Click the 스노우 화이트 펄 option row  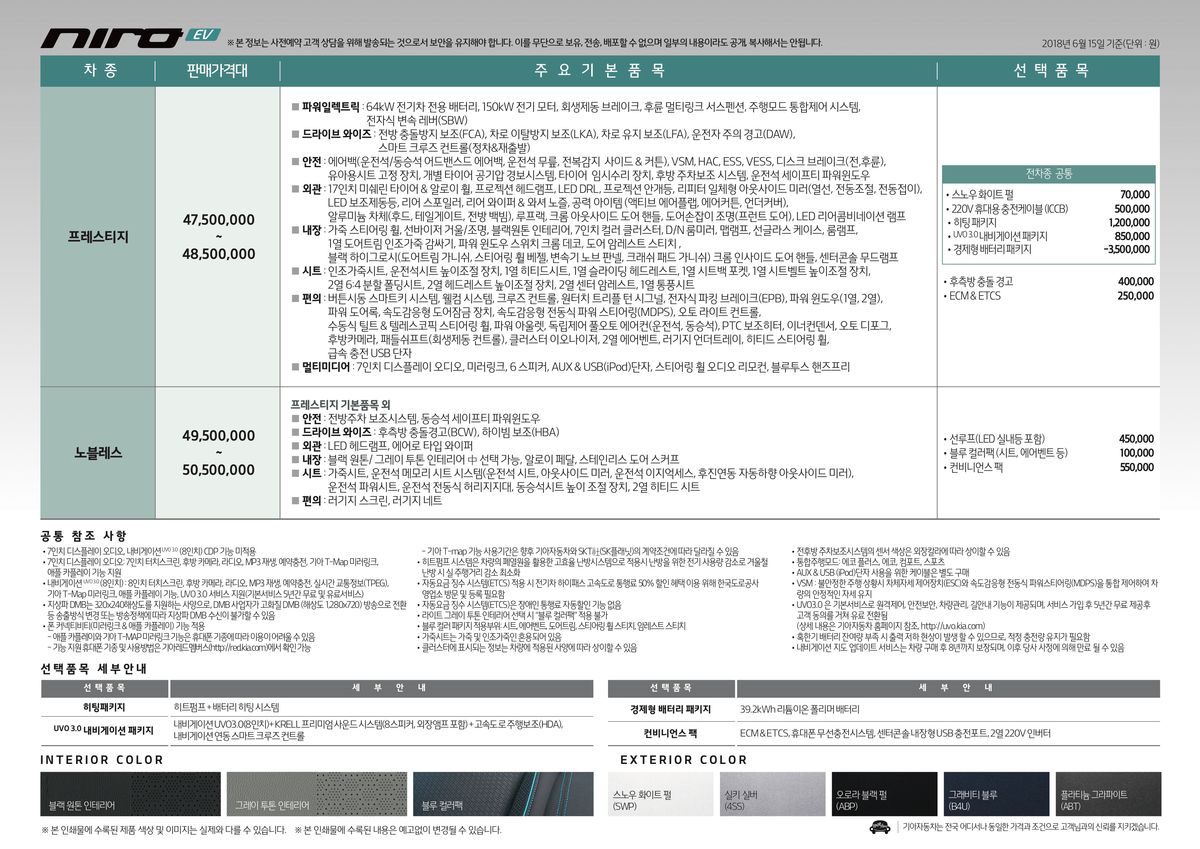pos(1049,194)
